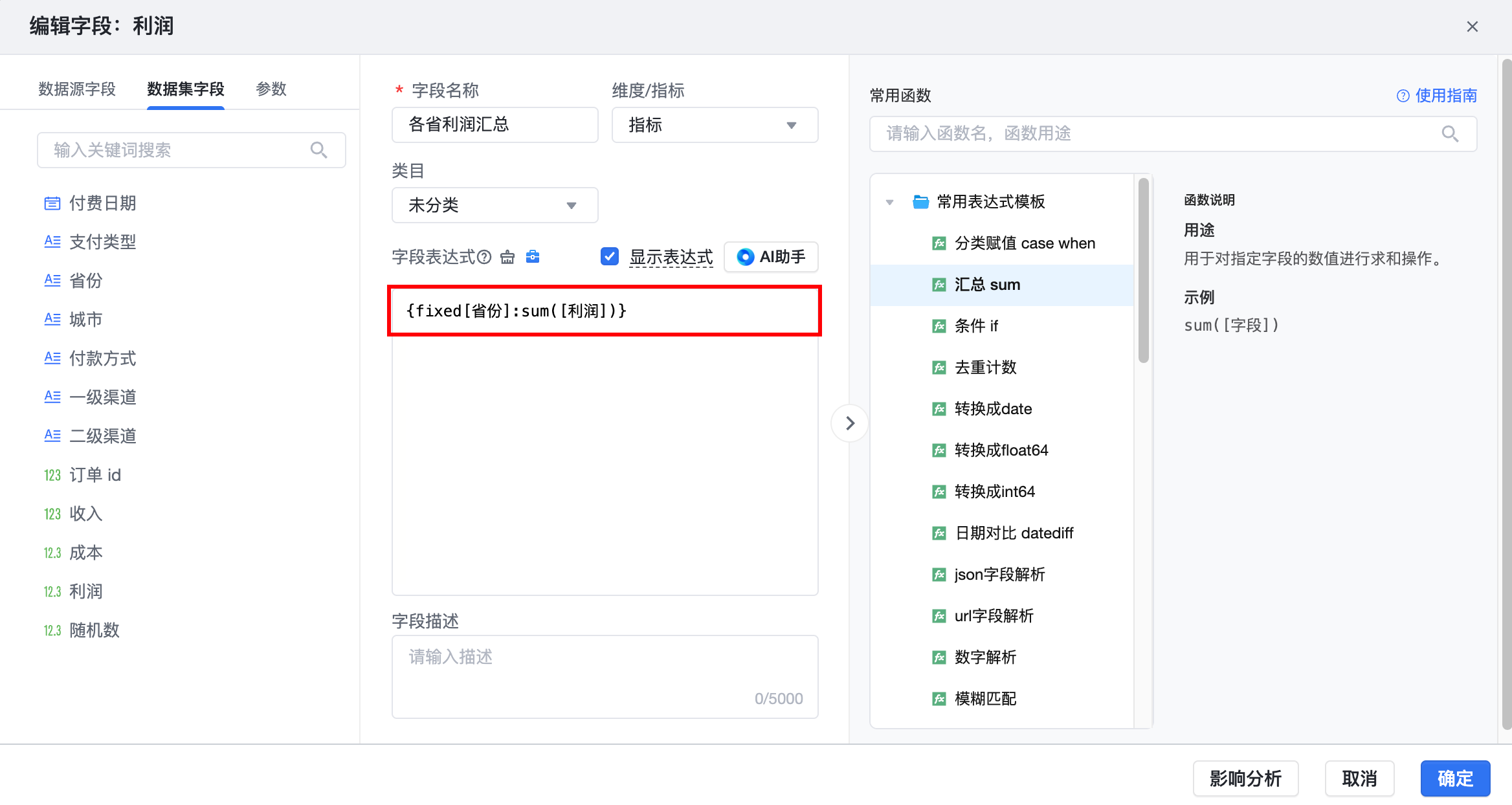Switch to the 参数 tab
This screenshot has width=1512, height=805.
[x=271, y=89]
